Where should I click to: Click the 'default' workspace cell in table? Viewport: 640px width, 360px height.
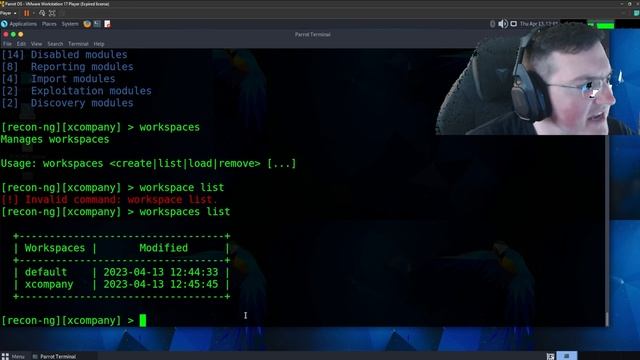pyautogui.click(x=45, y=272)
